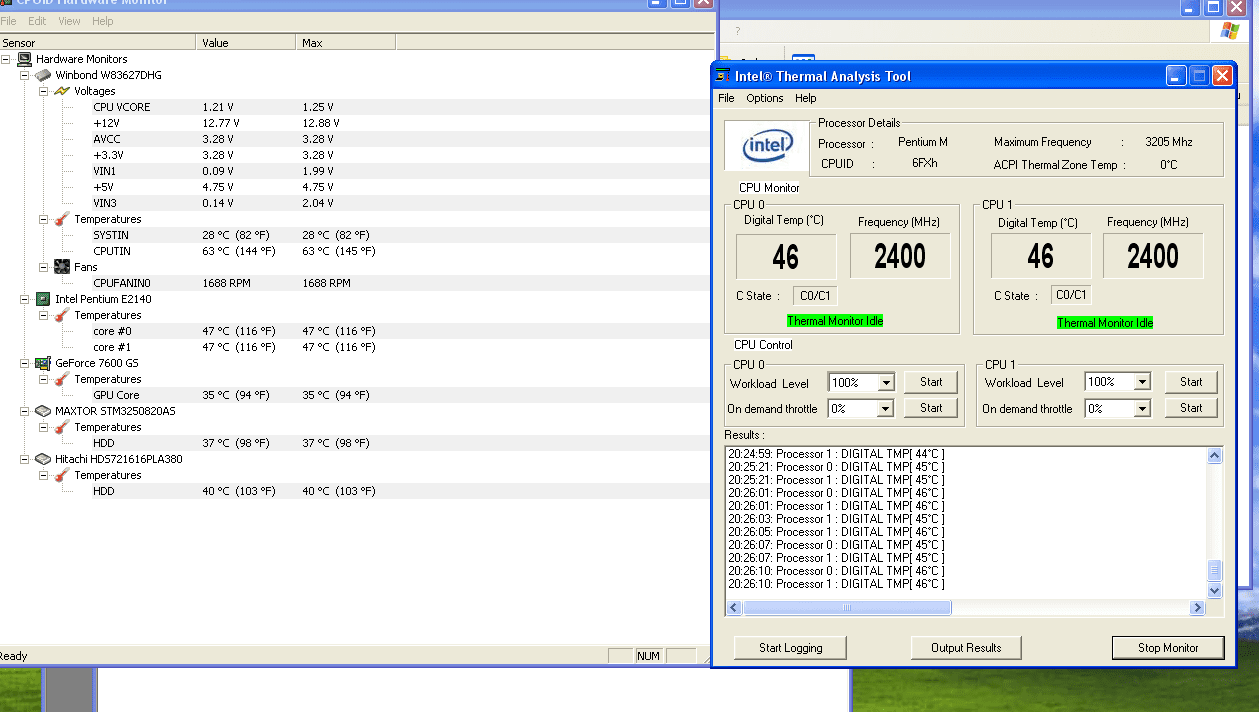Click the Results scroll up arrow
Viewport: 1259px width, 712px height.
[1215, 456]
